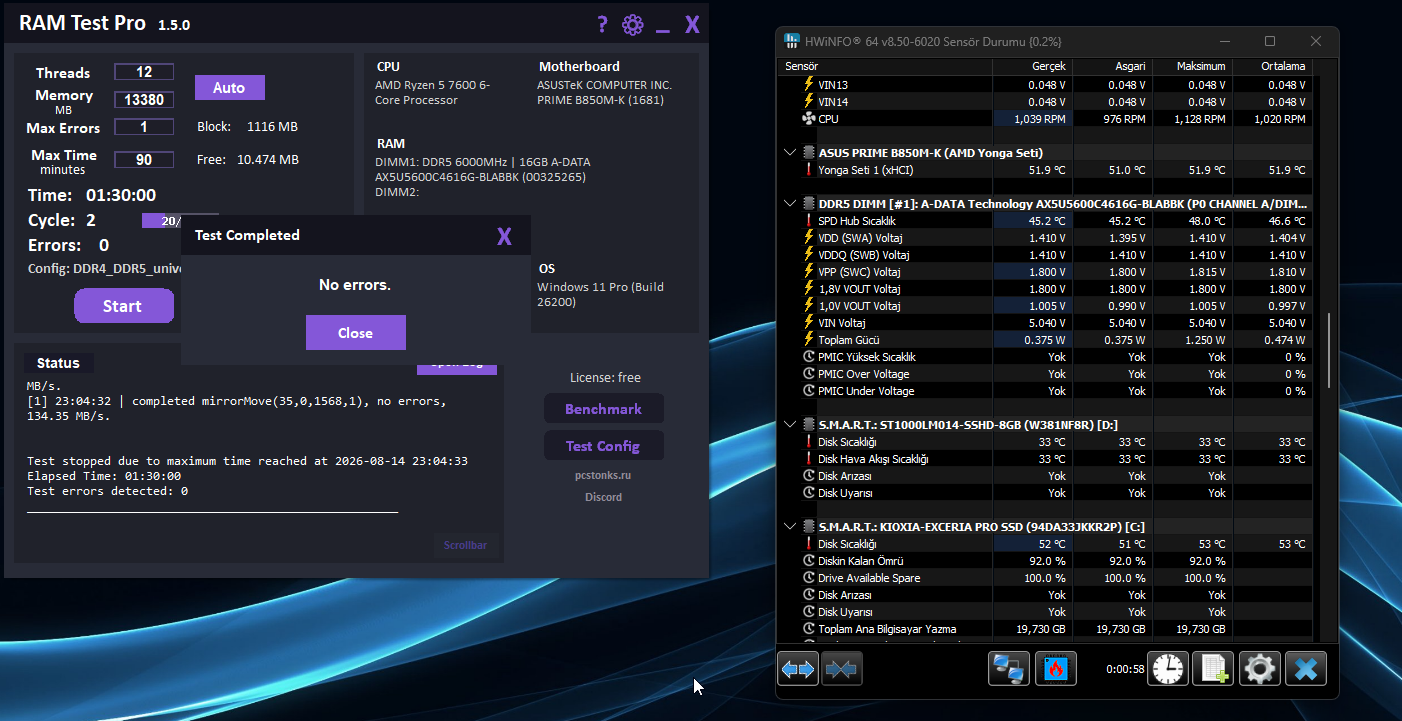The width and height of the screenshot is (1402, 721).
Task: Click the Ortalama column header
Action: [x=1271, y=66]
